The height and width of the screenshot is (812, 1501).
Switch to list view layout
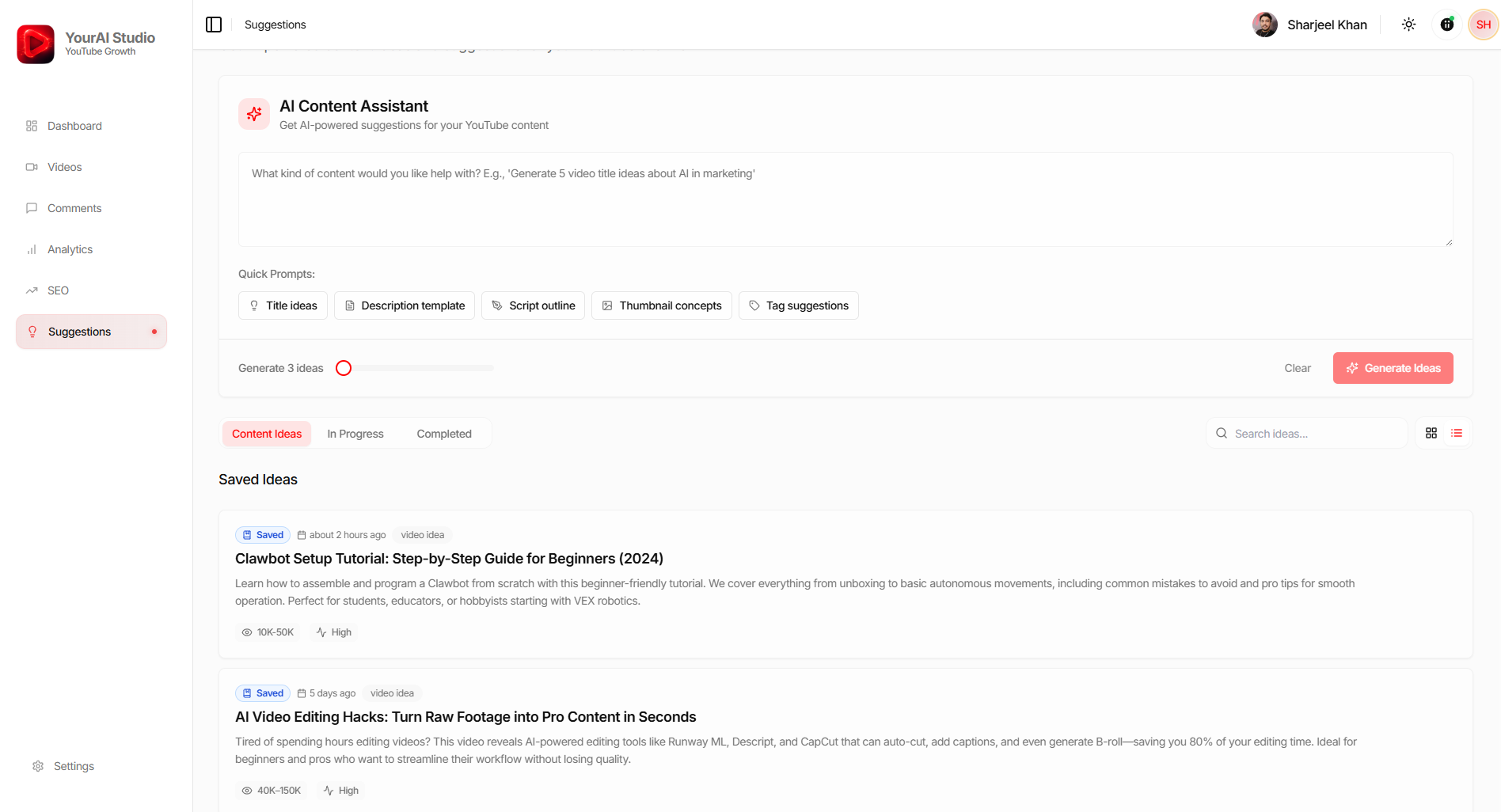1457,433
